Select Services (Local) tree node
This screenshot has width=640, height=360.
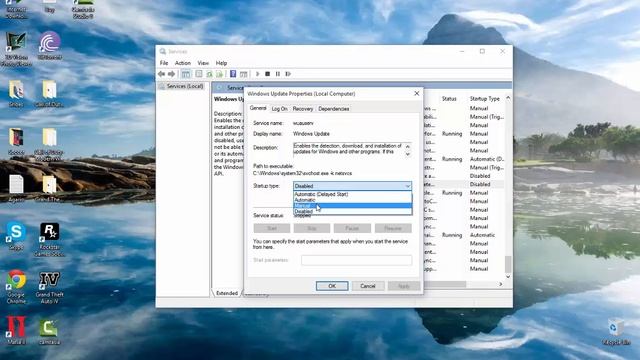pos(184,86)
